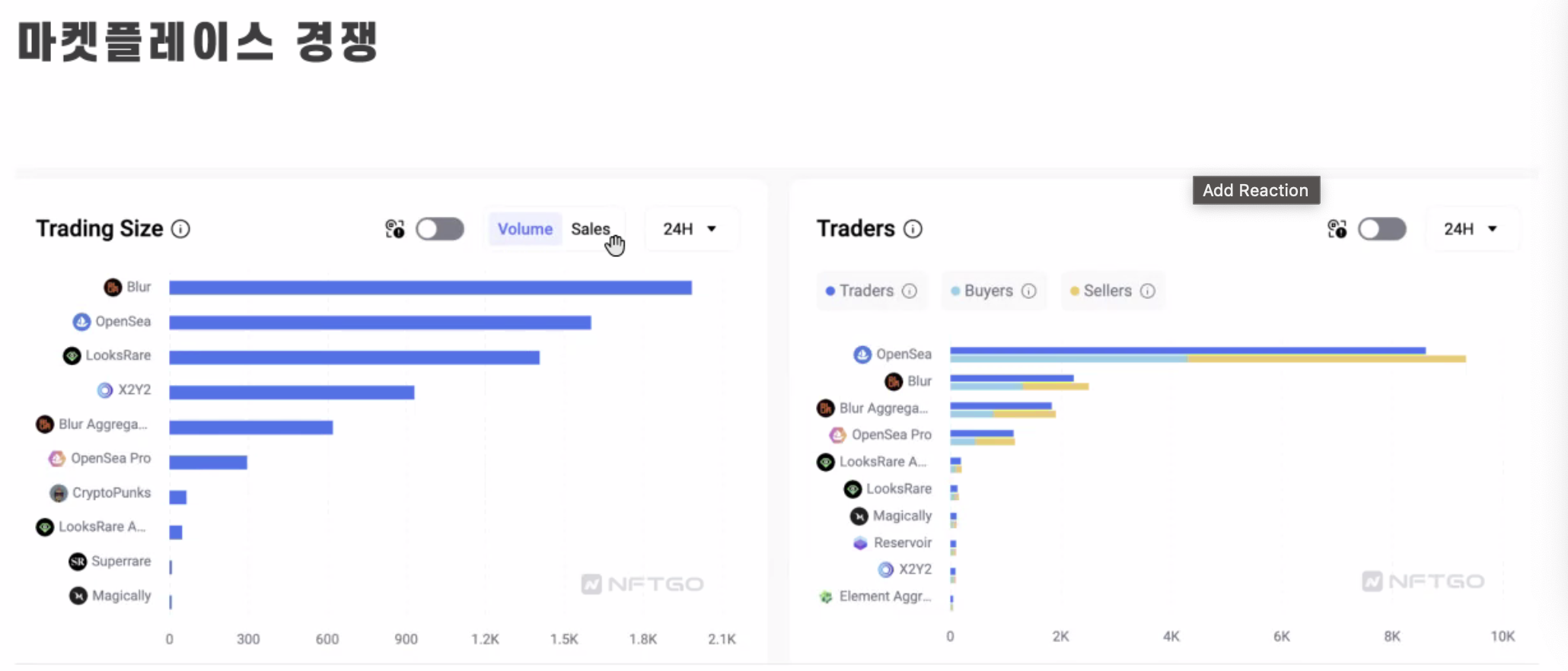The height and width of the screenshot is (671, 1568).
Task: Click the Traders panel title info icon
Action: (x=913, y=229)
